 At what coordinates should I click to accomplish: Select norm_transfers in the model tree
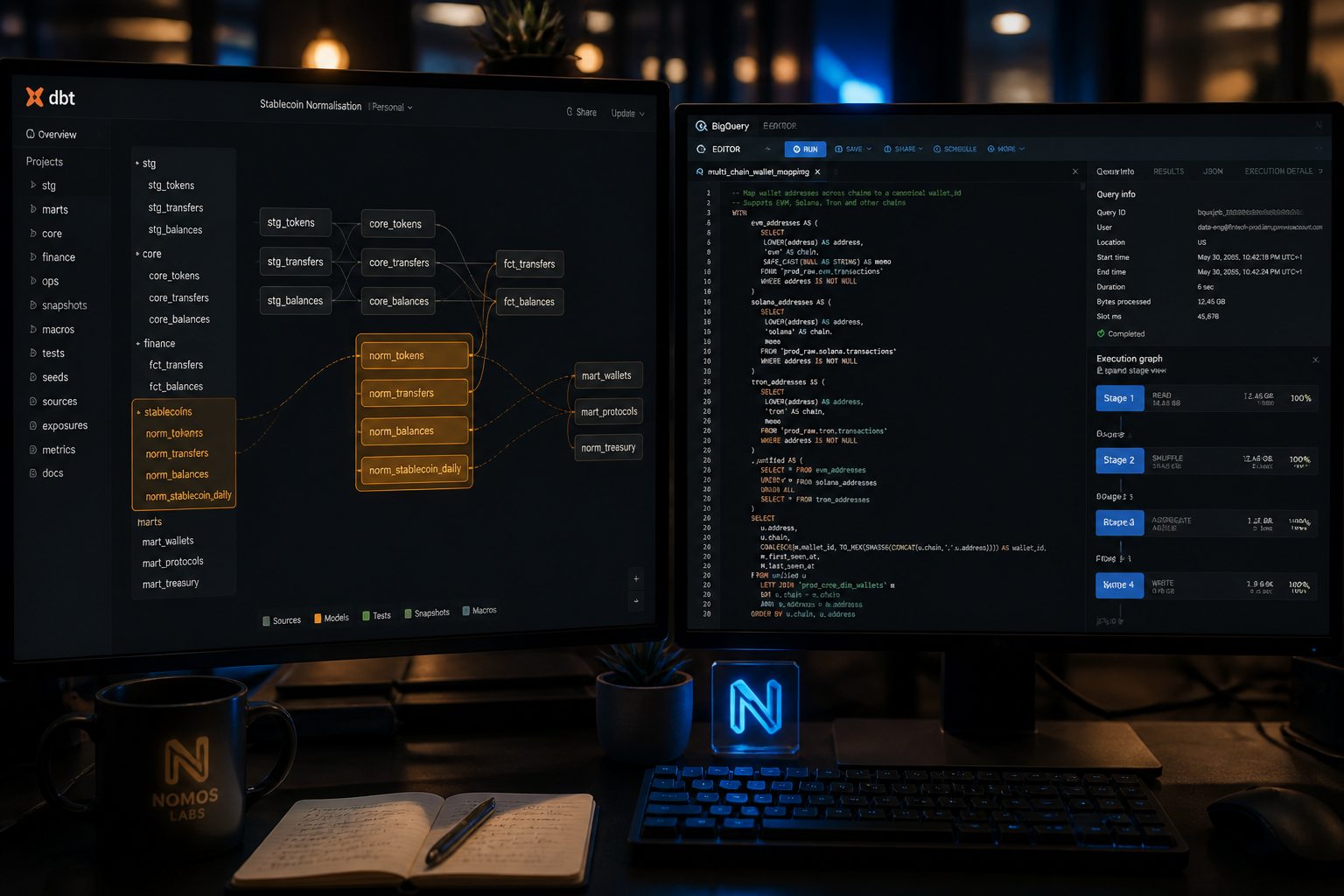pyautogui.click(x=177, y=453)
